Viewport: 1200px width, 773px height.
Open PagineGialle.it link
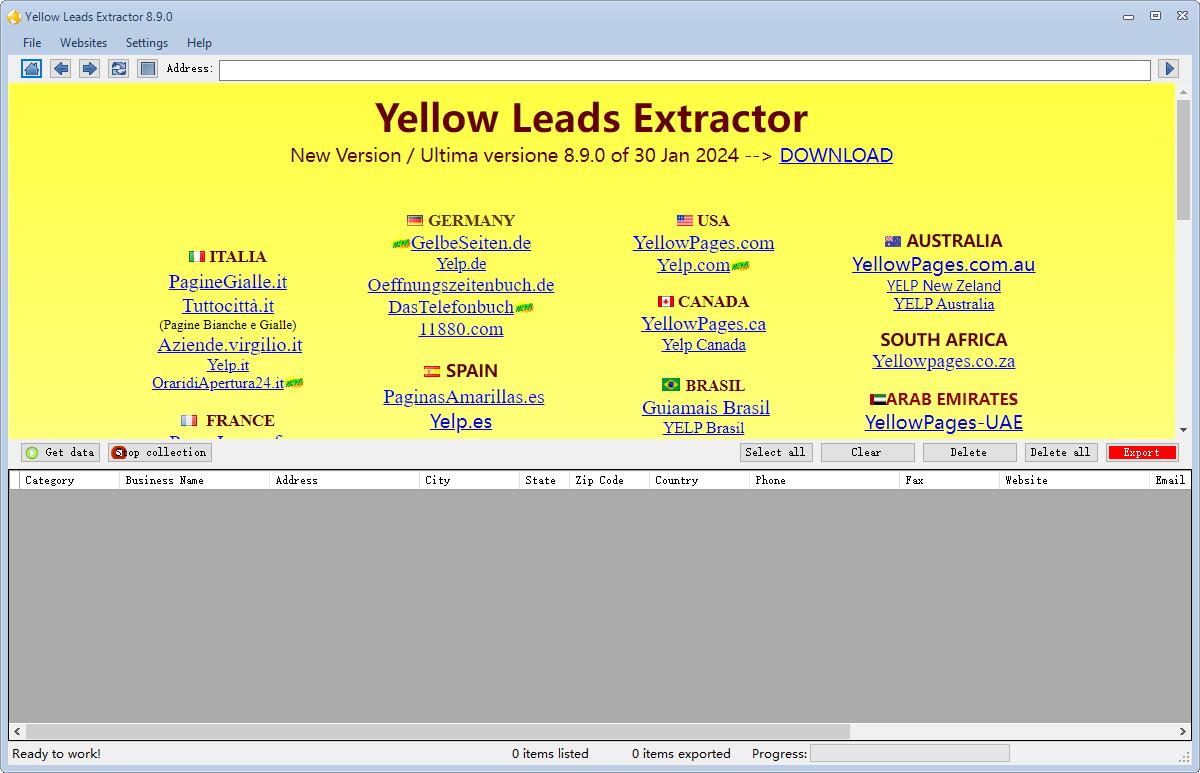click(228, 282)
